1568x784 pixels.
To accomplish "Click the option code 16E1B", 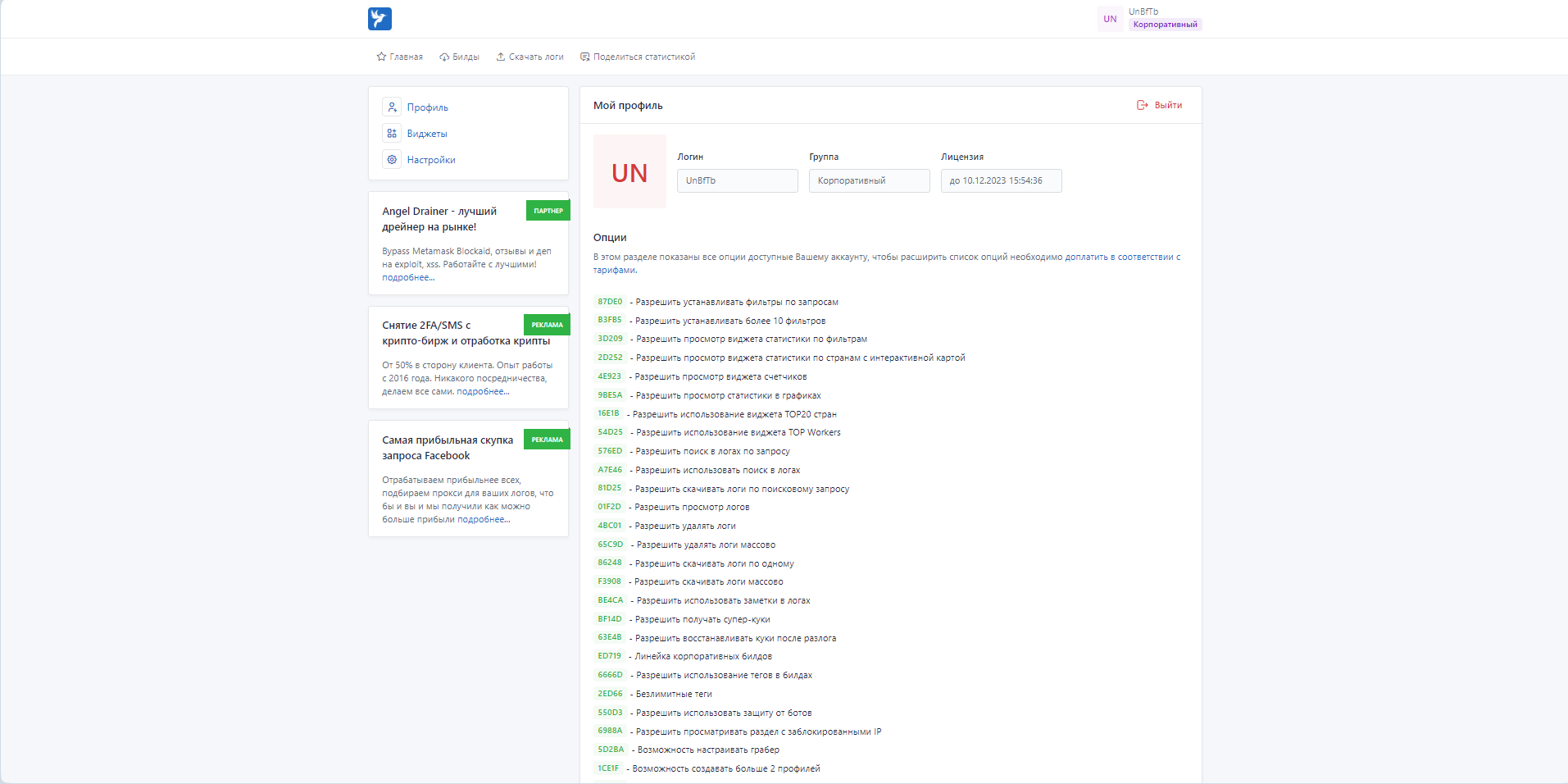I will (x=608, y=413).
